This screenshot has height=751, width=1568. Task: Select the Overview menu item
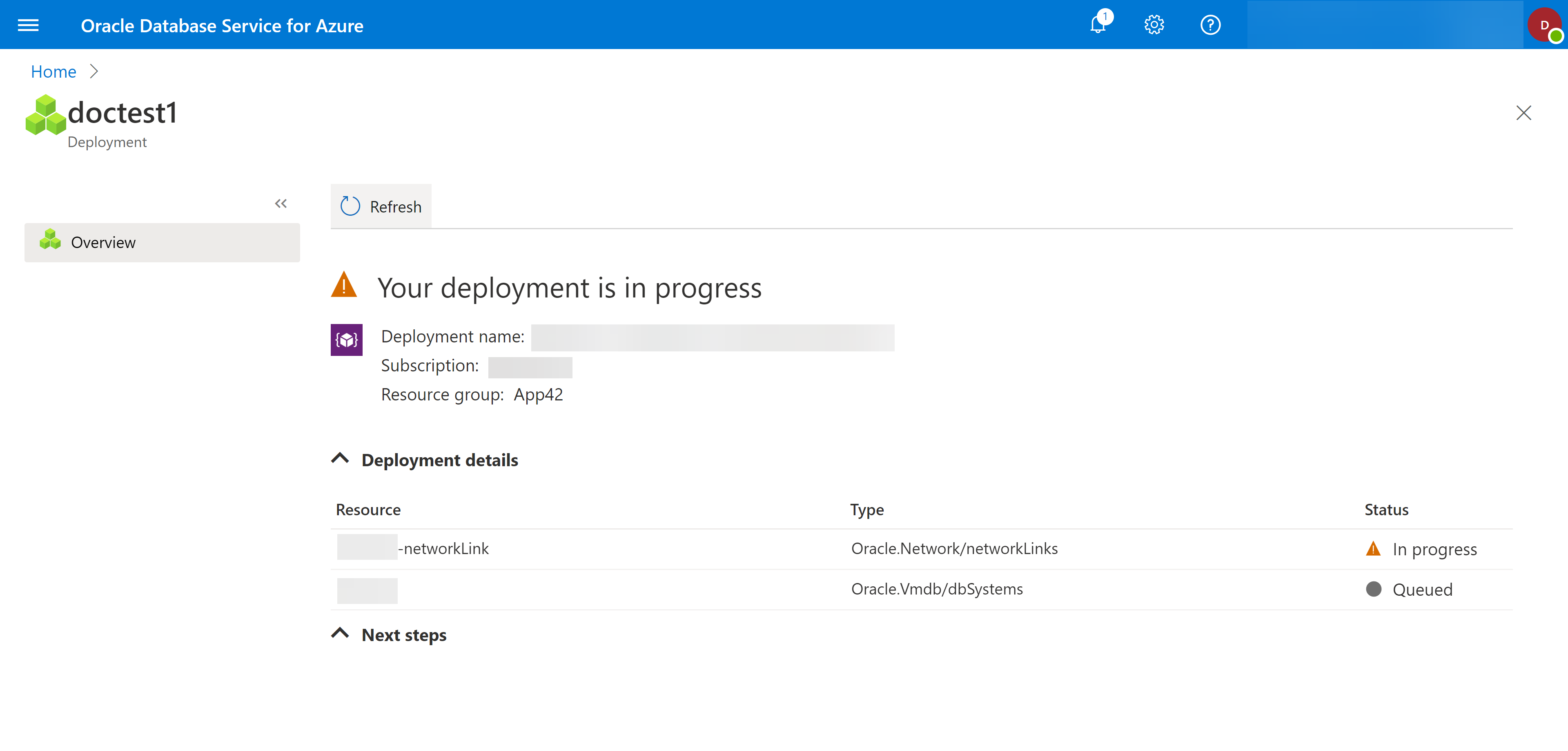[162, 242]
